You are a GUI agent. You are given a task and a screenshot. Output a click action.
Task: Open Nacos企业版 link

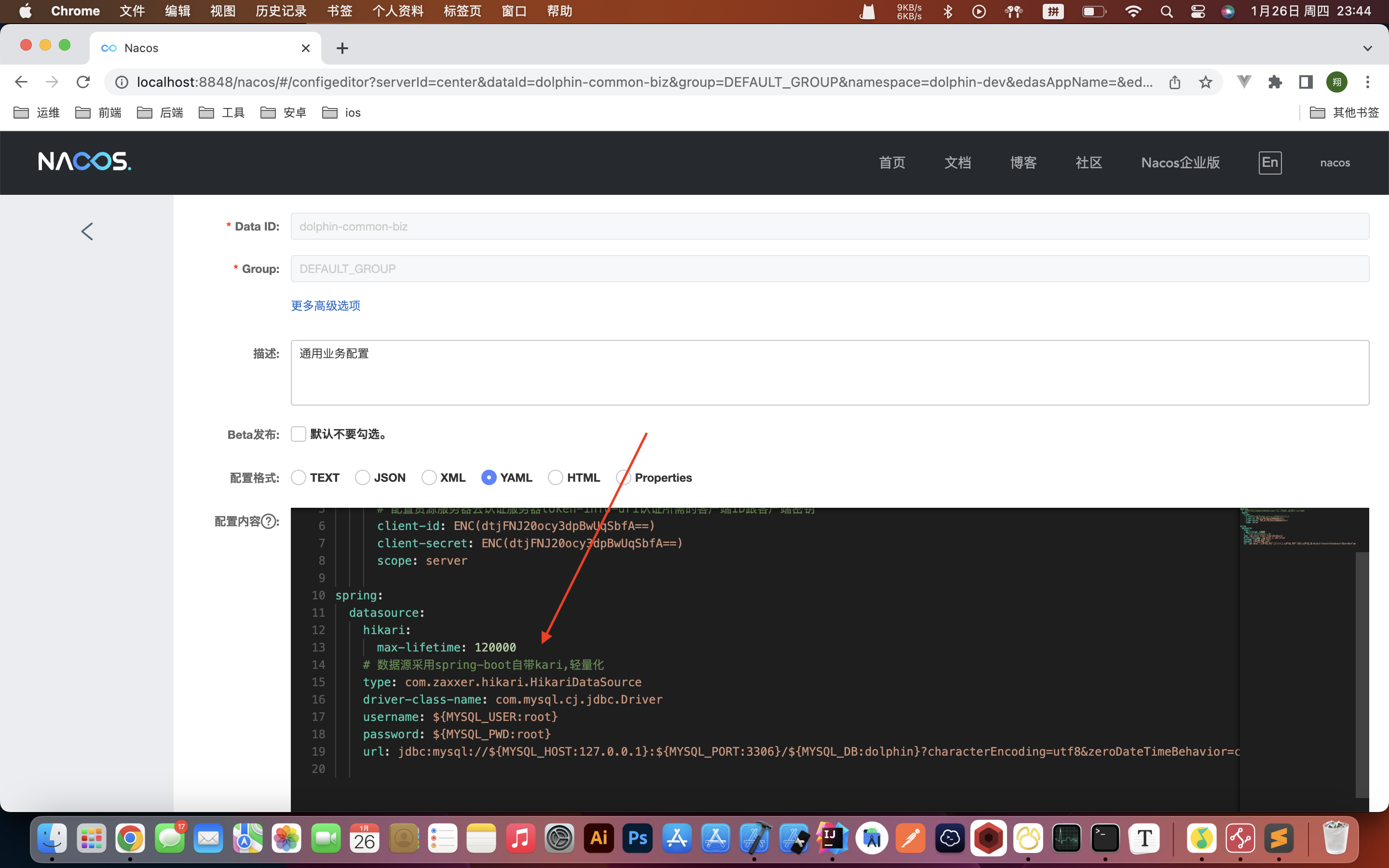(1180, 163)
